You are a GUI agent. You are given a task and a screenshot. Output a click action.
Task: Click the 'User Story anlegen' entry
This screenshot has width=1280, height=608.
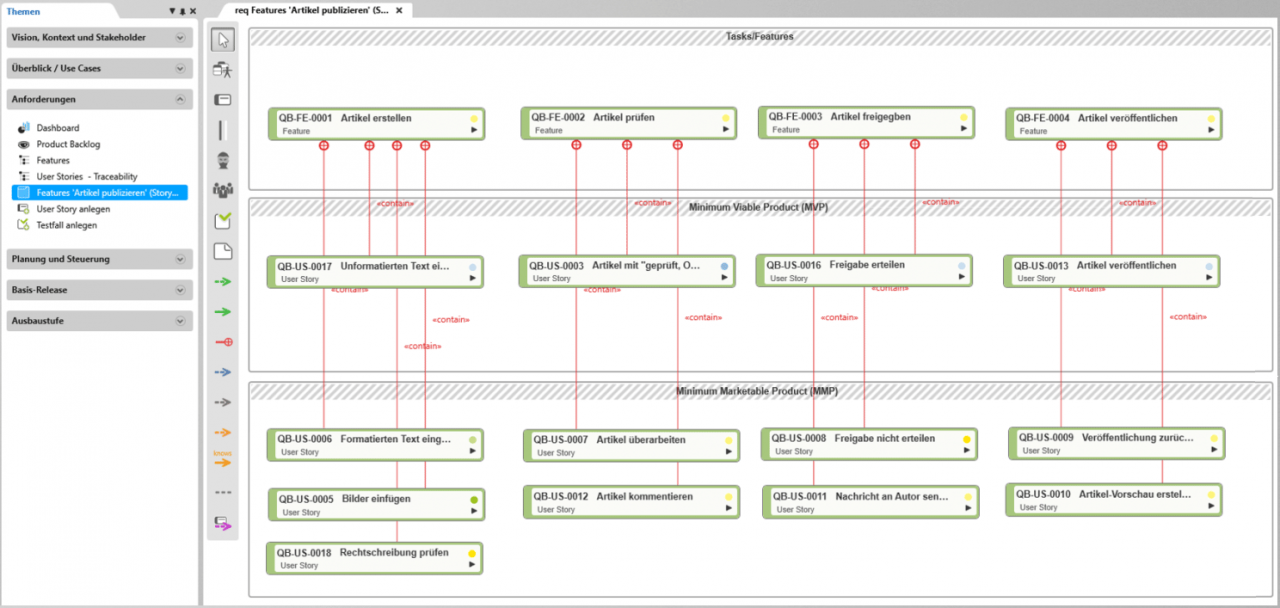73,209
